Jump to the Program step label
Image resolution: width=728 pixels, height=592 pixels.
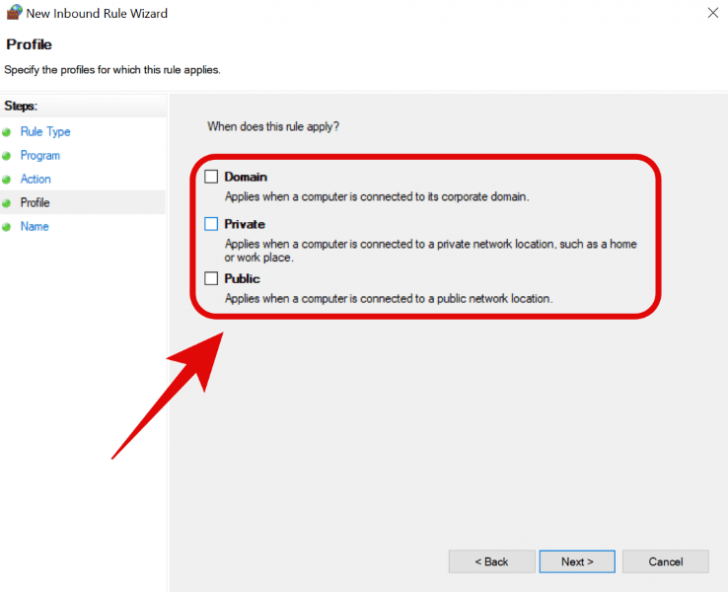click(40, 156)
